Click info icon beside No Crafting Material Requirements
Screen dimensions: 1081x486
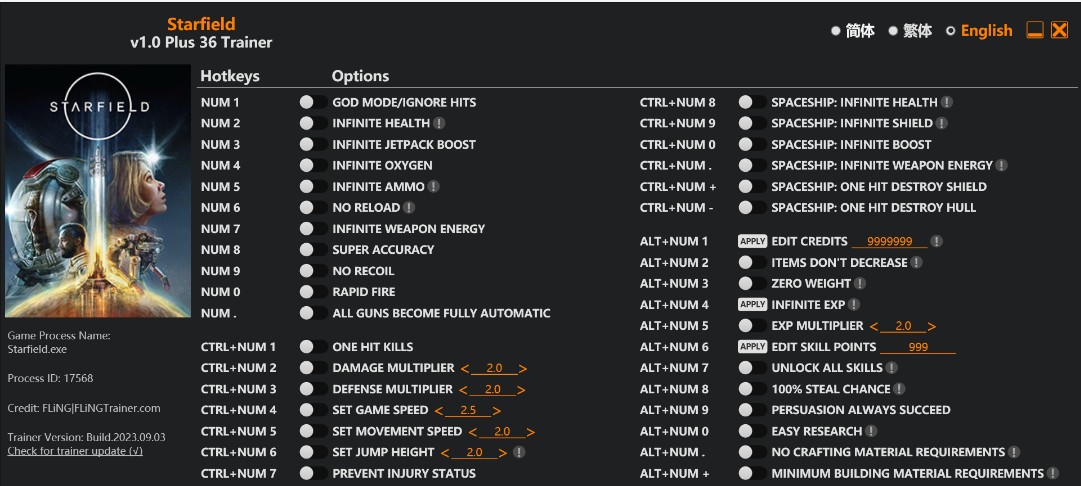(x=1013, y=452)
